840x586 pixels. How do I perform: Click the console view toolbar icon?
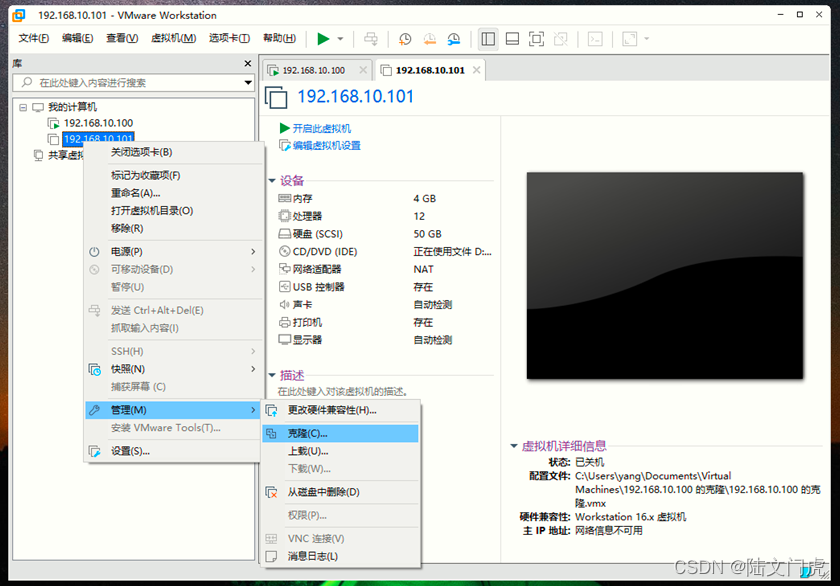point(595,39)
